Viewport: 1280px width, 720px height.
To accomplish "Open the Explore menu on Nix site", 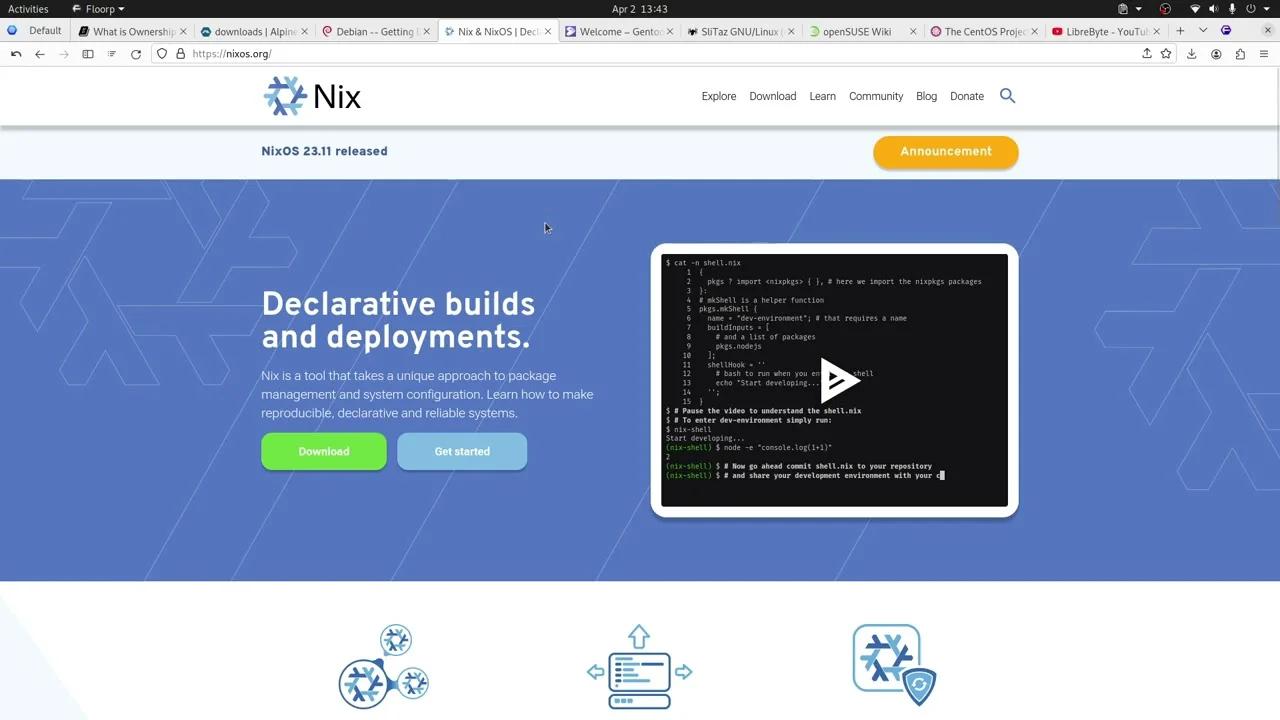I will (719, 96).
